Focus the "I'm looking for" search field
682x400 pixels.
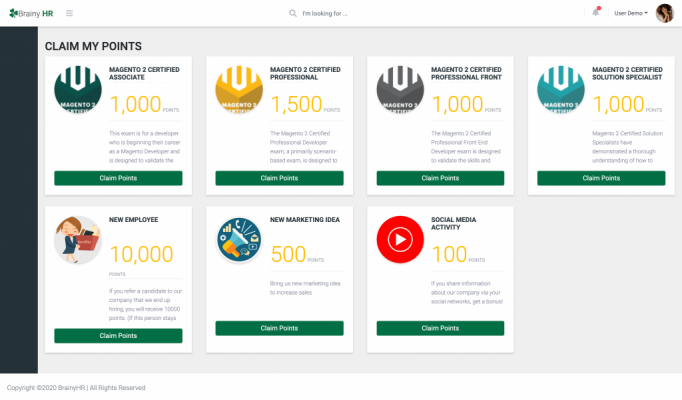coord(324,13)
